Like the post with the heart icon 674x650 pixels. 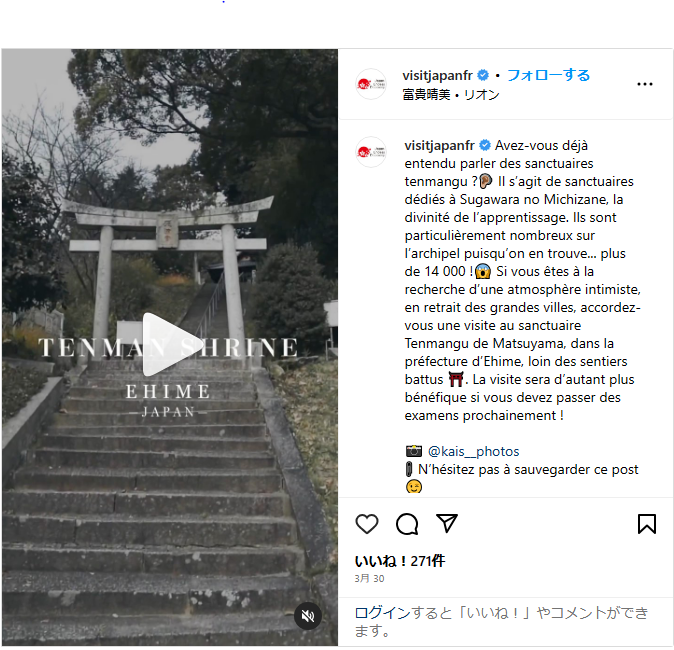click(x=367, y=524)
